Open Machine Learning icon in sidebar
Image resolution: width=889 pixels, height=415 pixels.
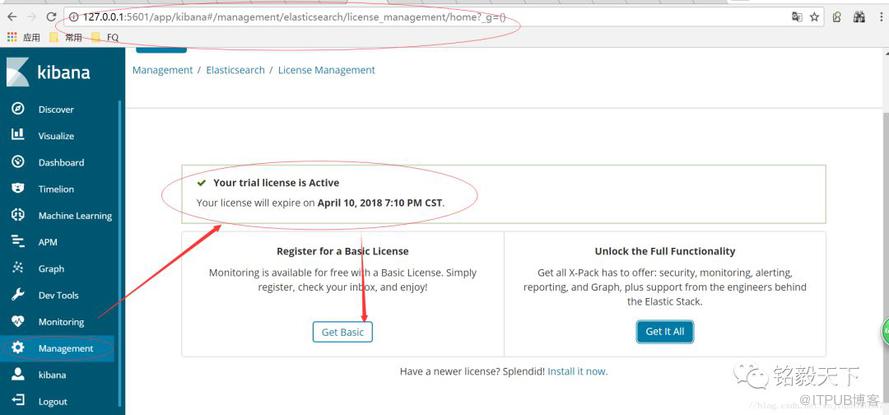click(x=18, y=215)
